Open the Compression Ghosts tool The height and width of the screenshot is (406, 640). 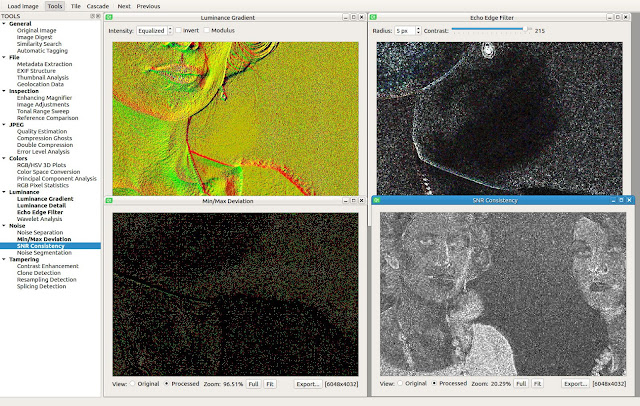pyautogui.click(x=44, y=138)
